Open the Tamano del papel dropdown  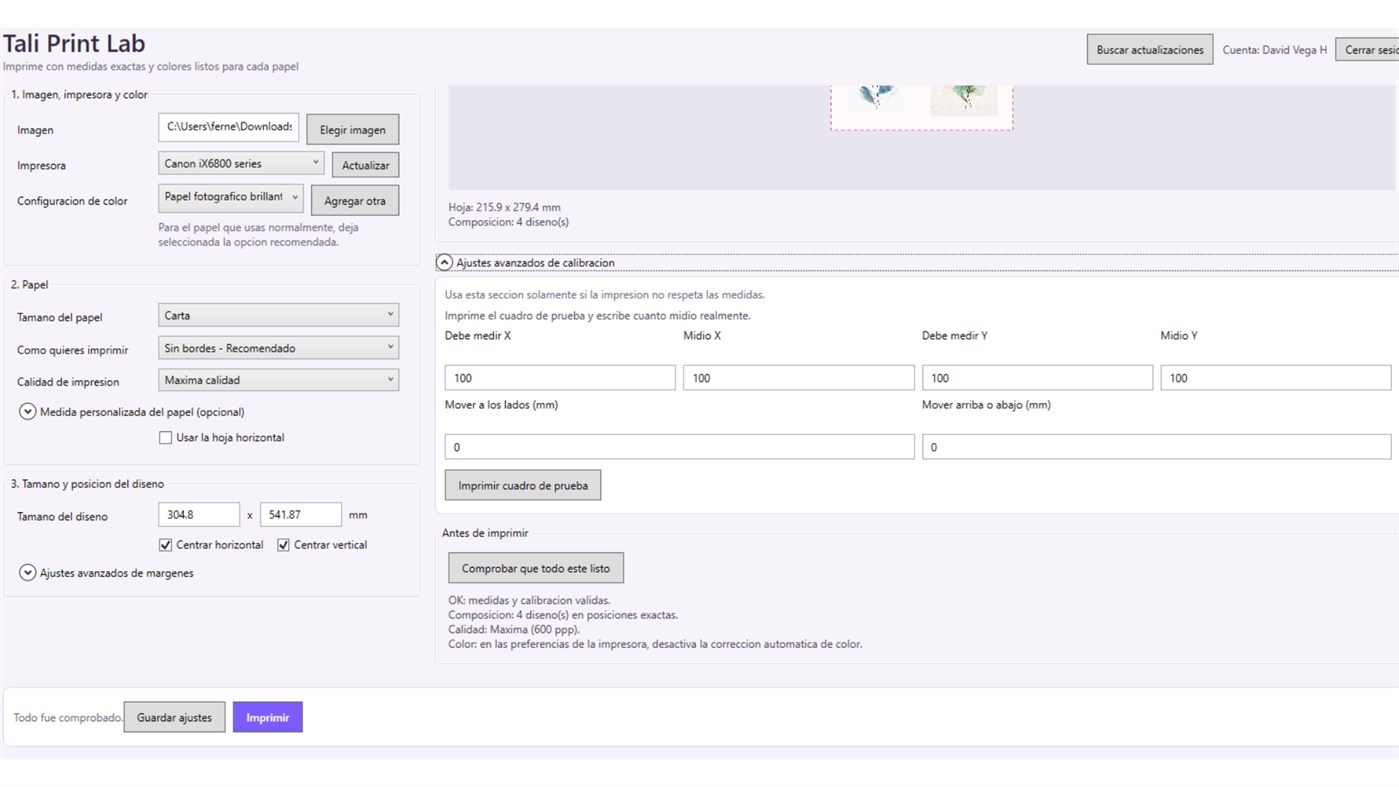[278, 315]
